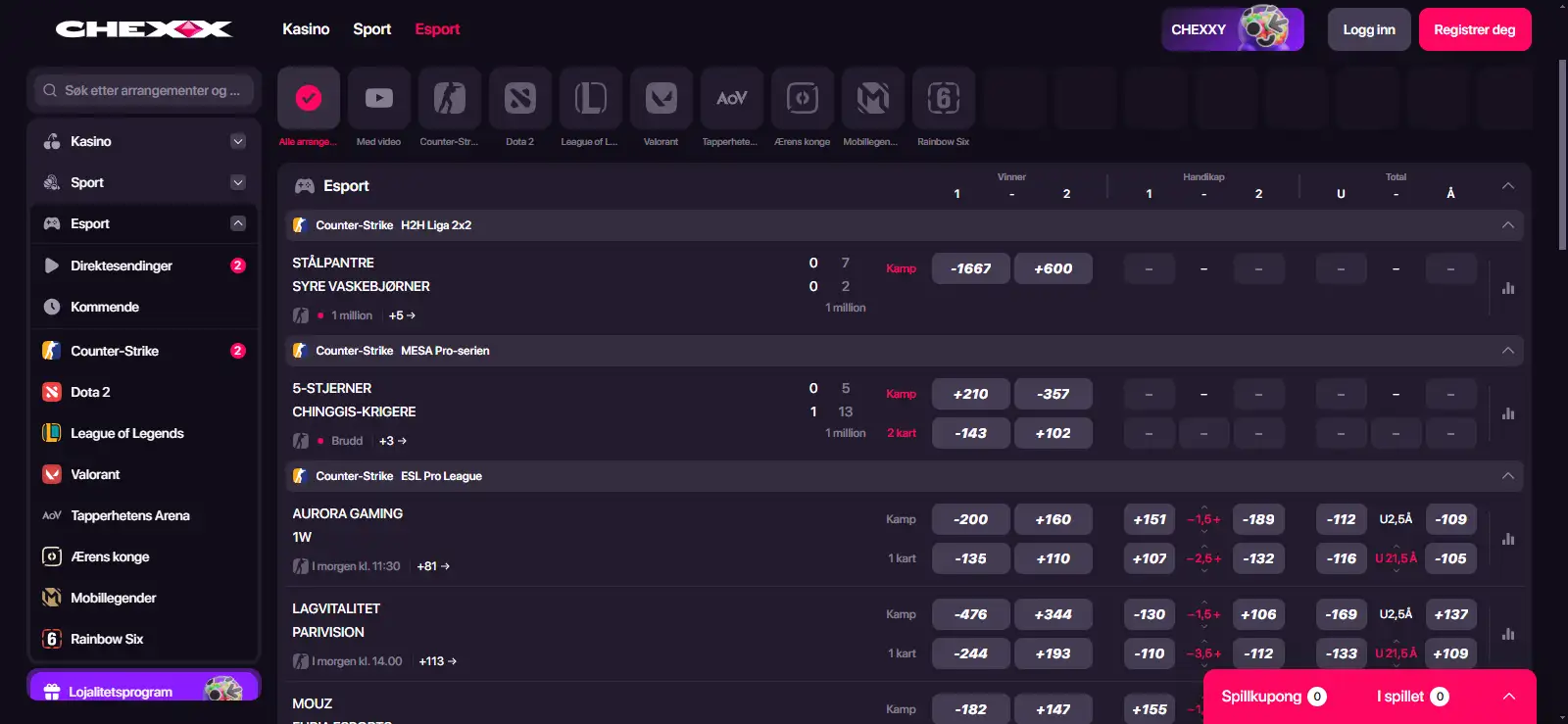Open Tapperhetens Arena in the sidebar
The width and height of the screenshot is (1568, 724).
[x=144, y=515]
